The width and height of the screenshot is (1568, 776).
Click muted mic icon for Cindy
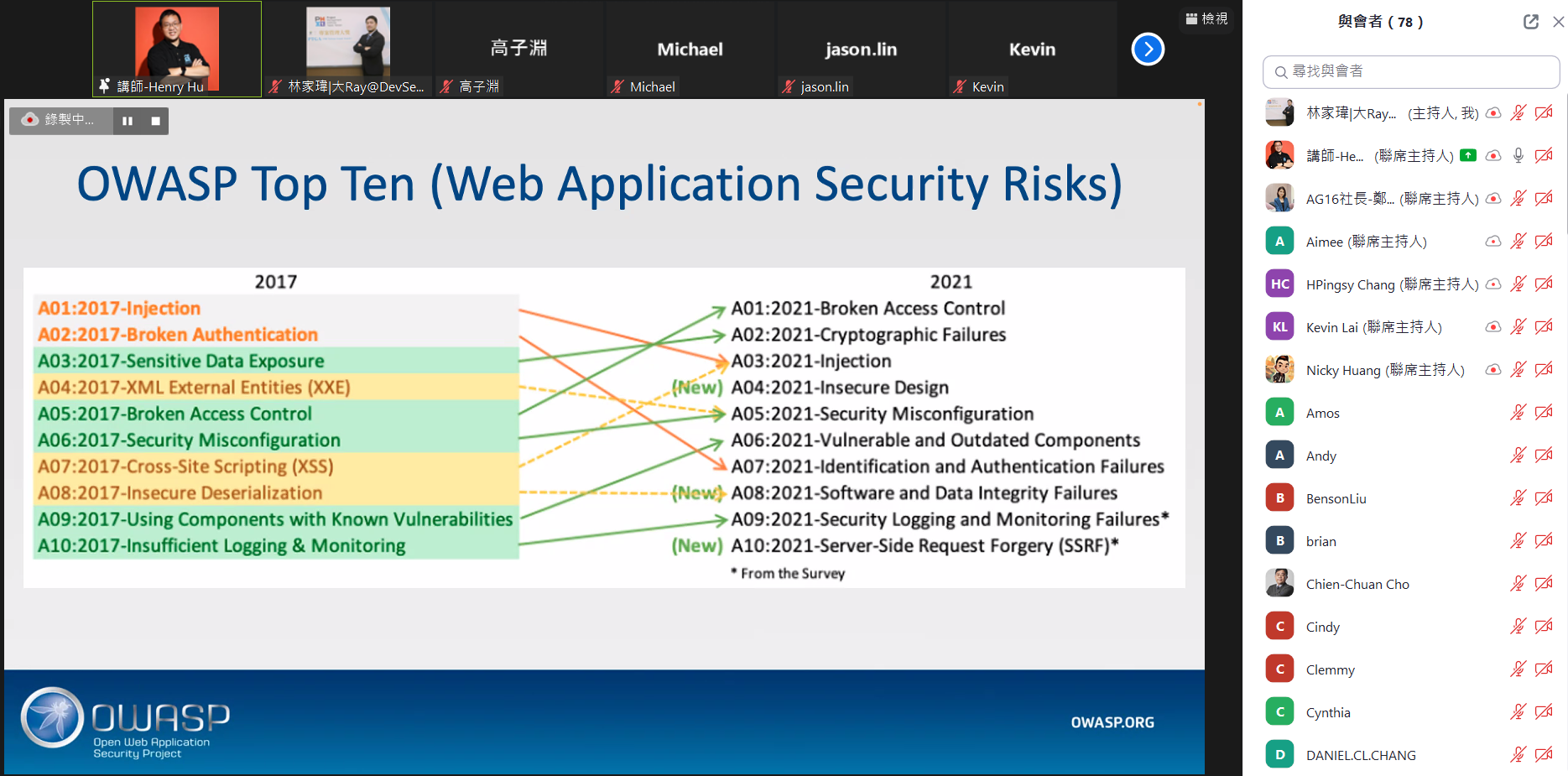[1518, 627]
